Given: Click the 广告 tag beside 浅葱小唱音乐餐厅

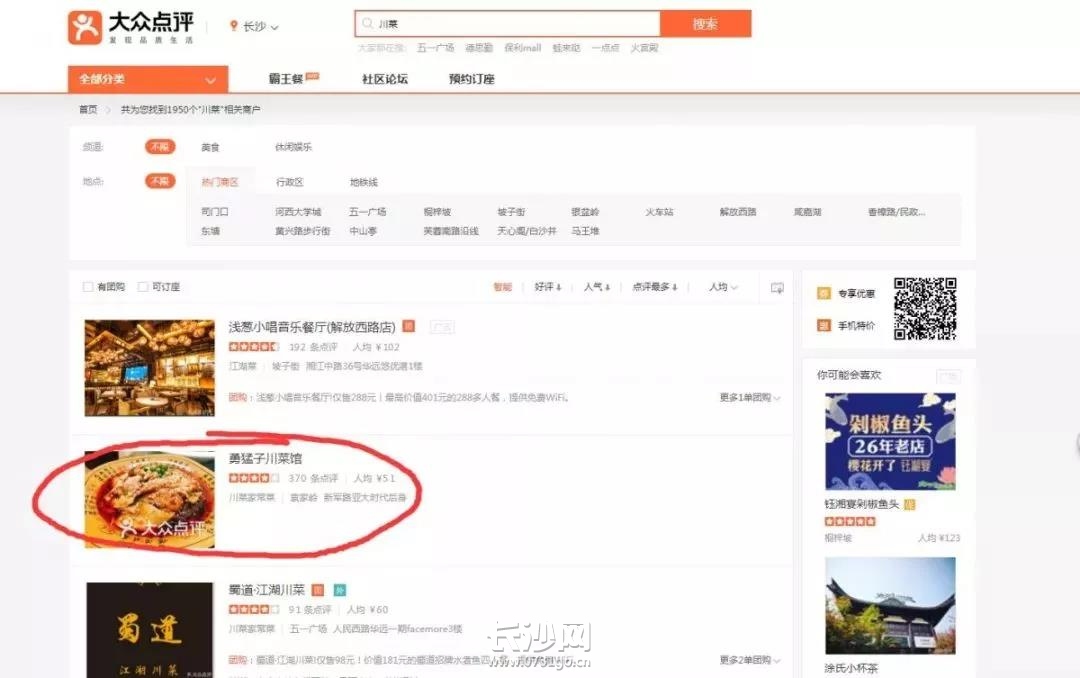Looking at the screenshot, I should tap(442, 327).
